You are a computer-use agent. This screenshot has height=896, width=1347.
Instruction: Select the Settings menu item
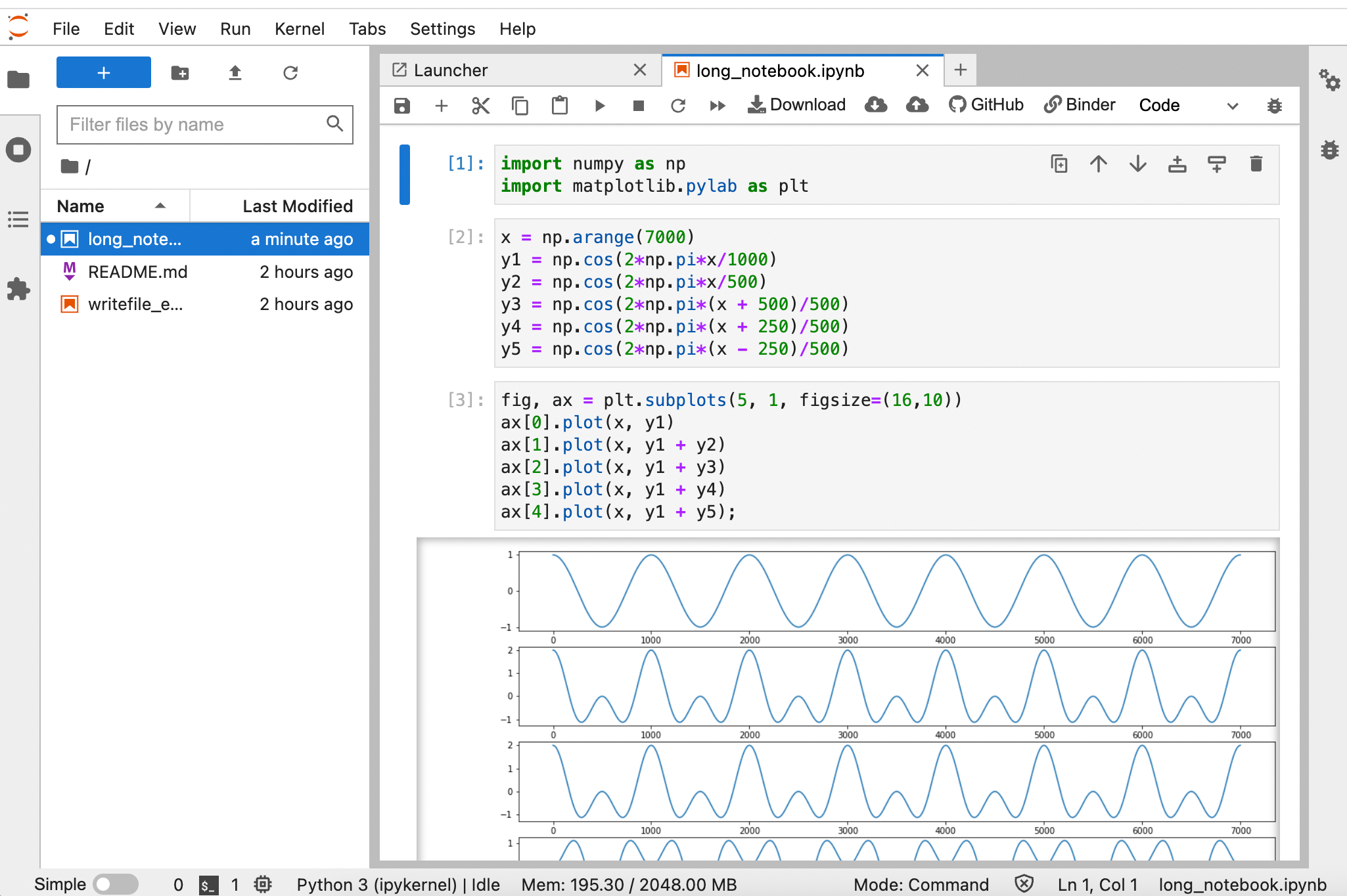440,28
